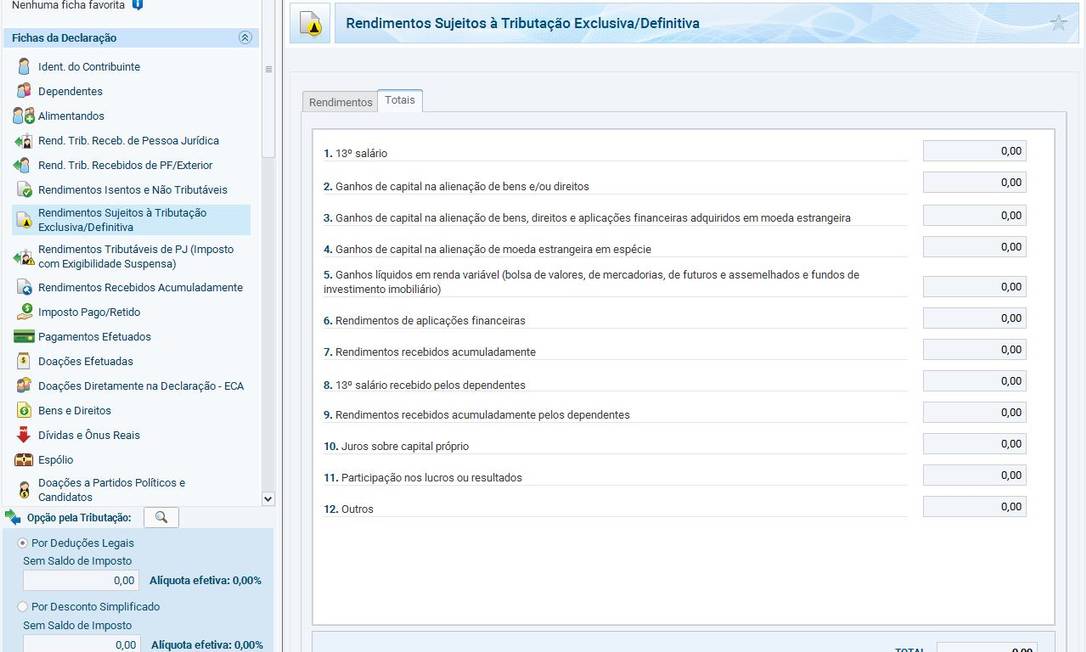Click the Dependentes icon in sidebar
This screenshot has height=652, width=1086.
point(24,91)
